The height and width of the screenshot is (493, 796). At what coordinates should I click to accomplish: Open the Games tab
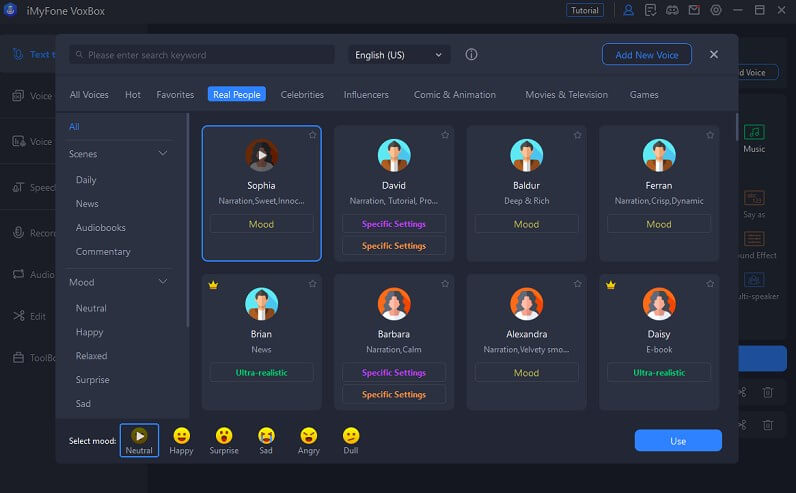point(644,94)
